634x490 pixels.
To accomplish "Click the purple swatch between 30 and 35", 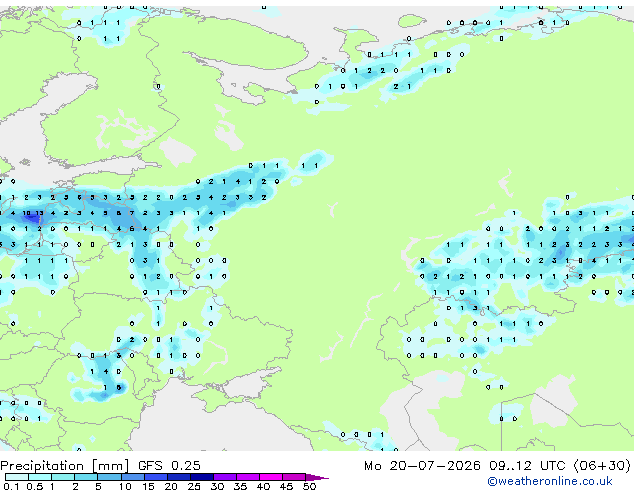I will click(x=224, y=477).
